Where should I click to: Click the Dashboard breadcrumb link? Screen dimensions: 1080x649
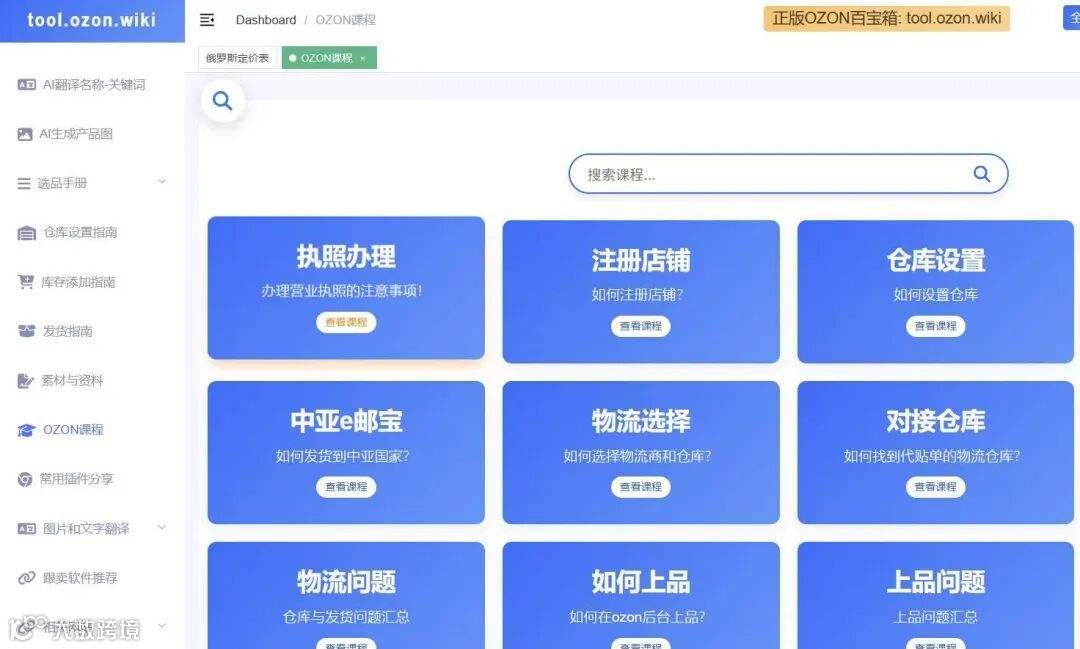click(266, 20)
